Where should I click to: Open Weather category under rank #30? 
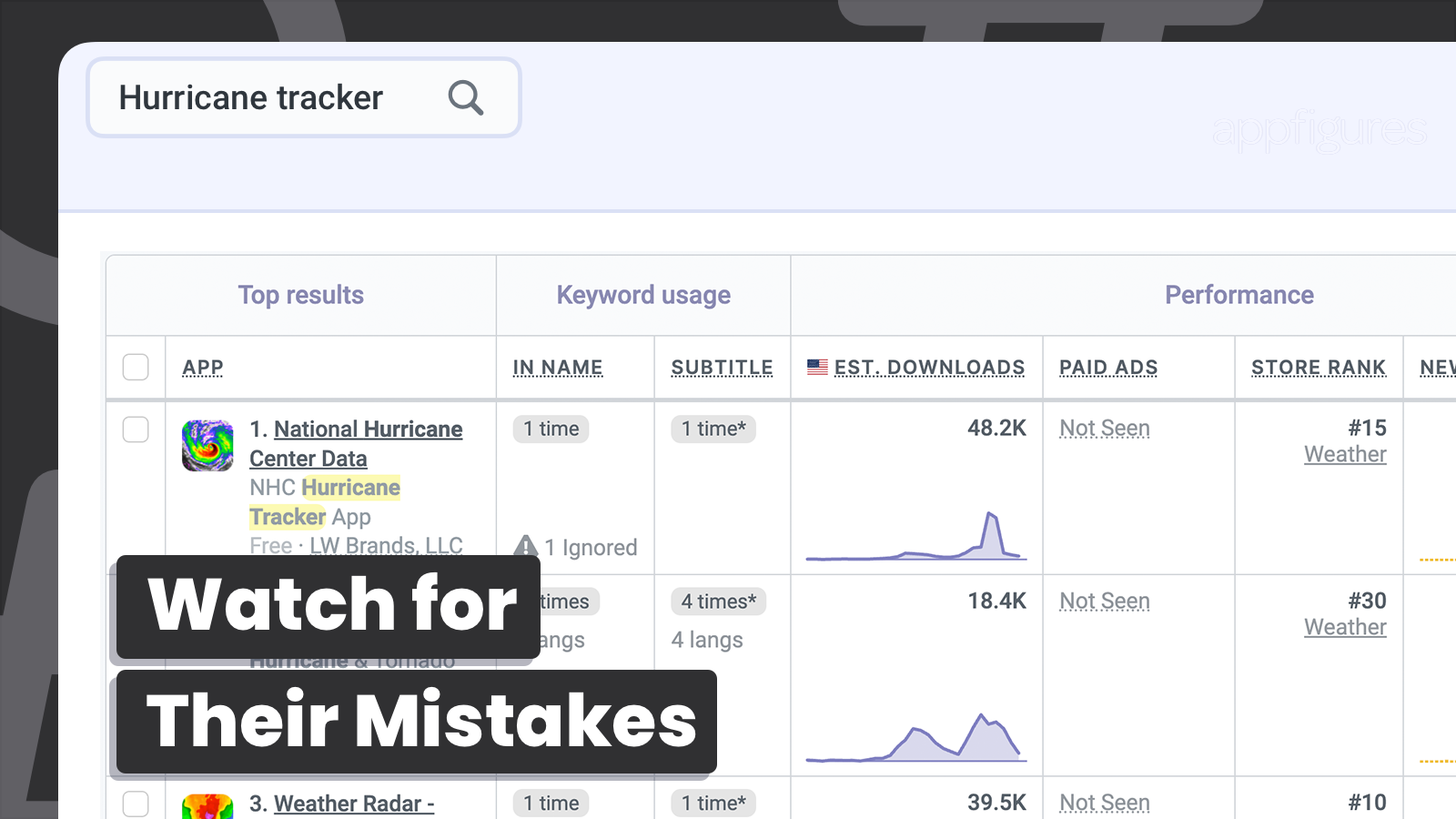tap(1345, 627)
